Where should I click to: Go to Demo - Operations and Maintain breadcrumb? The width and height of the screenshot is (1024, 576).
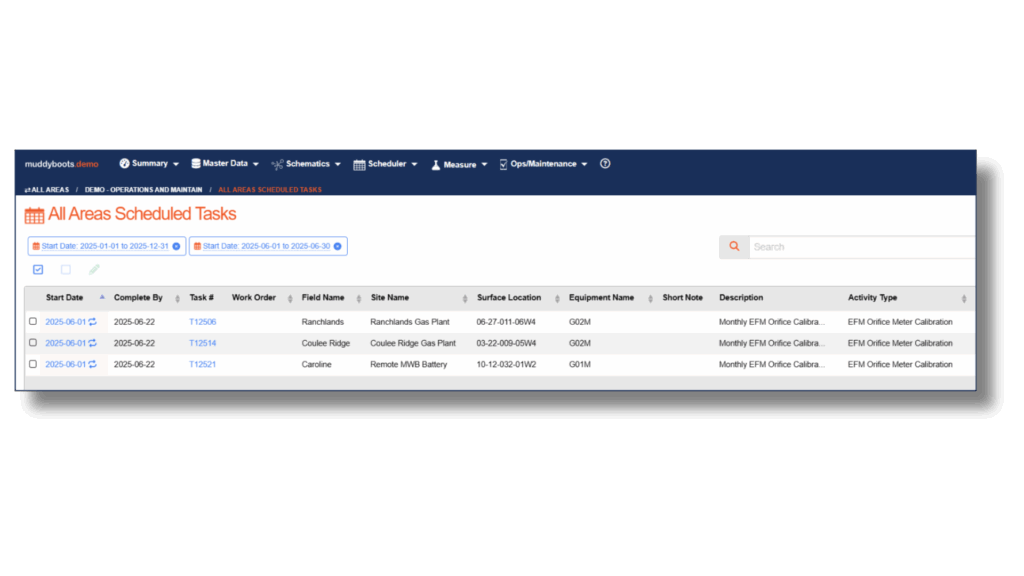pos(143,190)
